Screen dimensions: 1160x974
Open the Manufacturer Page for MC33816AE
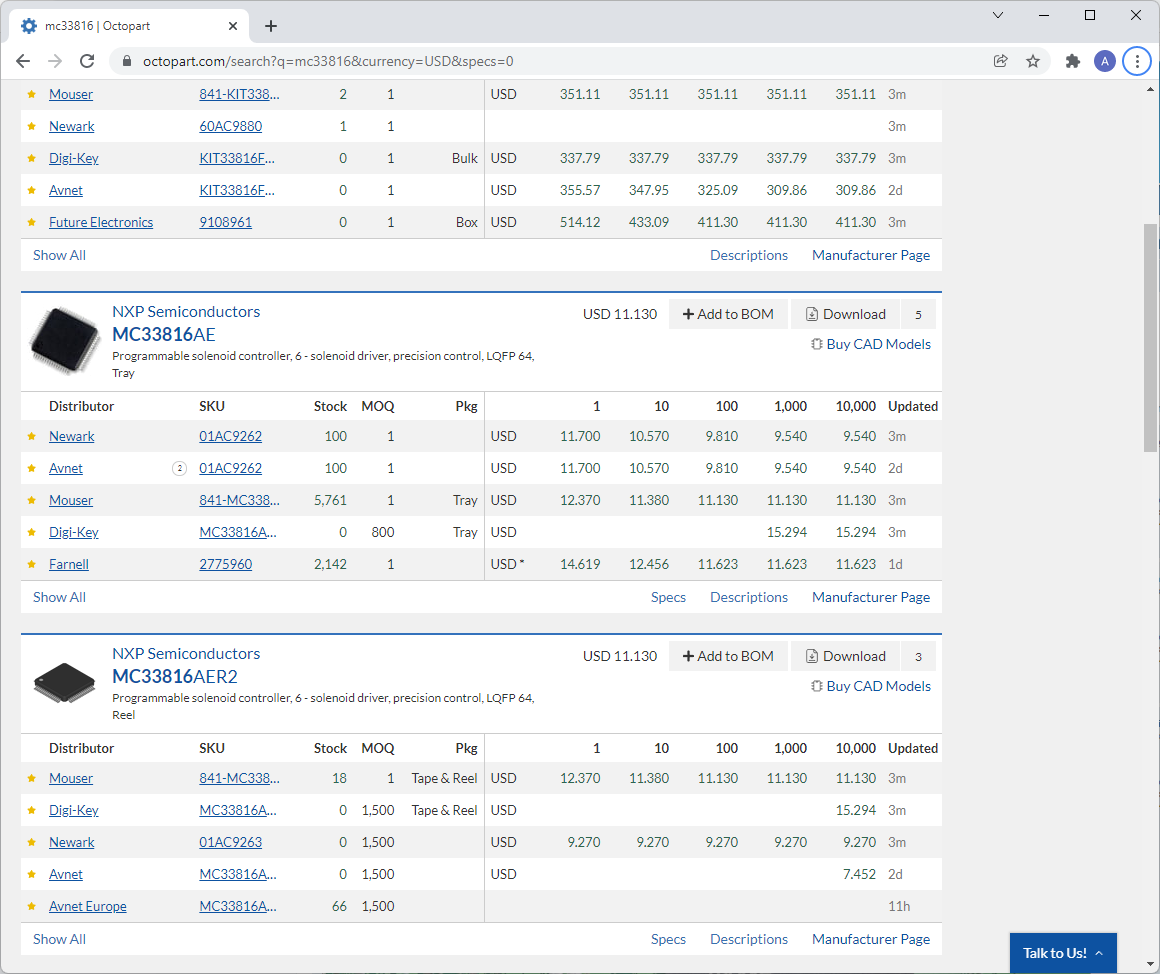pyautogui.click(x=870, y=597)
